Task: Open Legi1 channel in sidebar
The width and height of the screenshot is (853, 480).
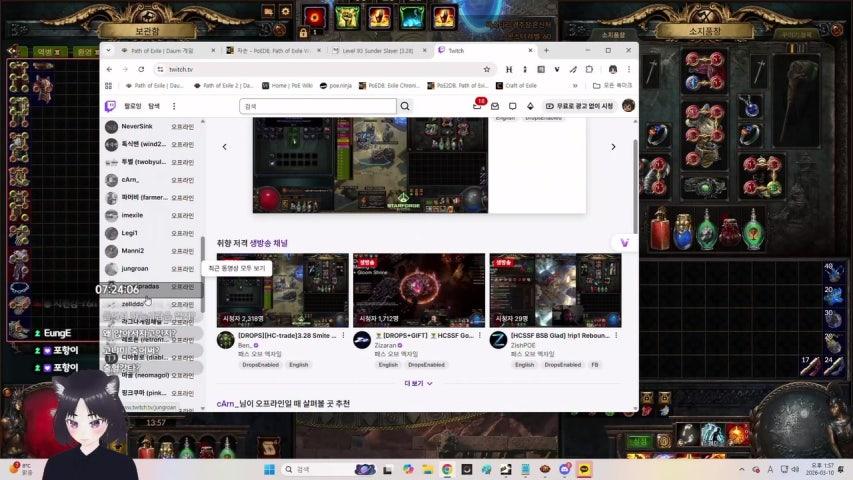Action: point(152,233)
